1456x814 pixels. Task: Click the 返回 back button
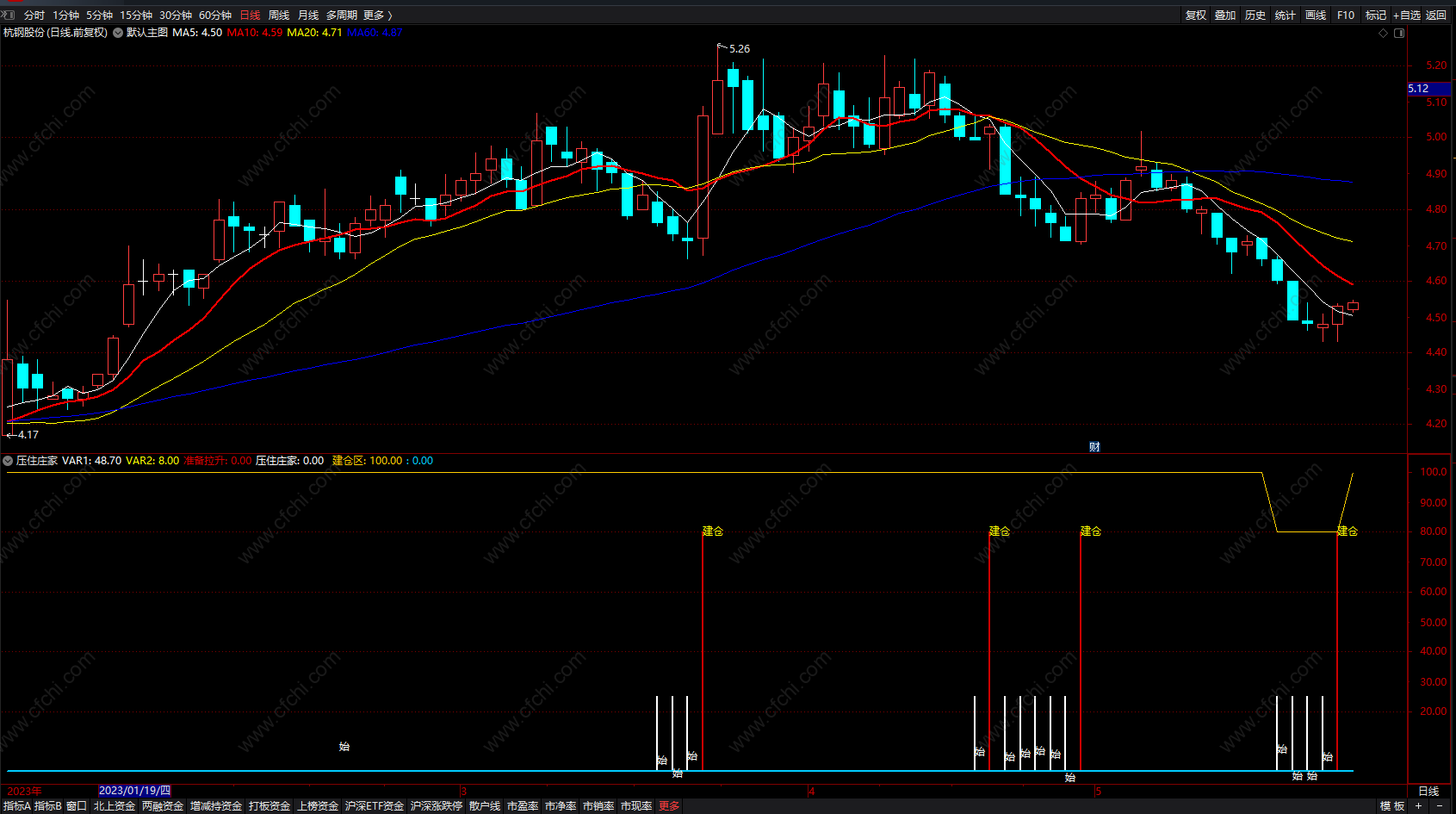point(1436,16)
